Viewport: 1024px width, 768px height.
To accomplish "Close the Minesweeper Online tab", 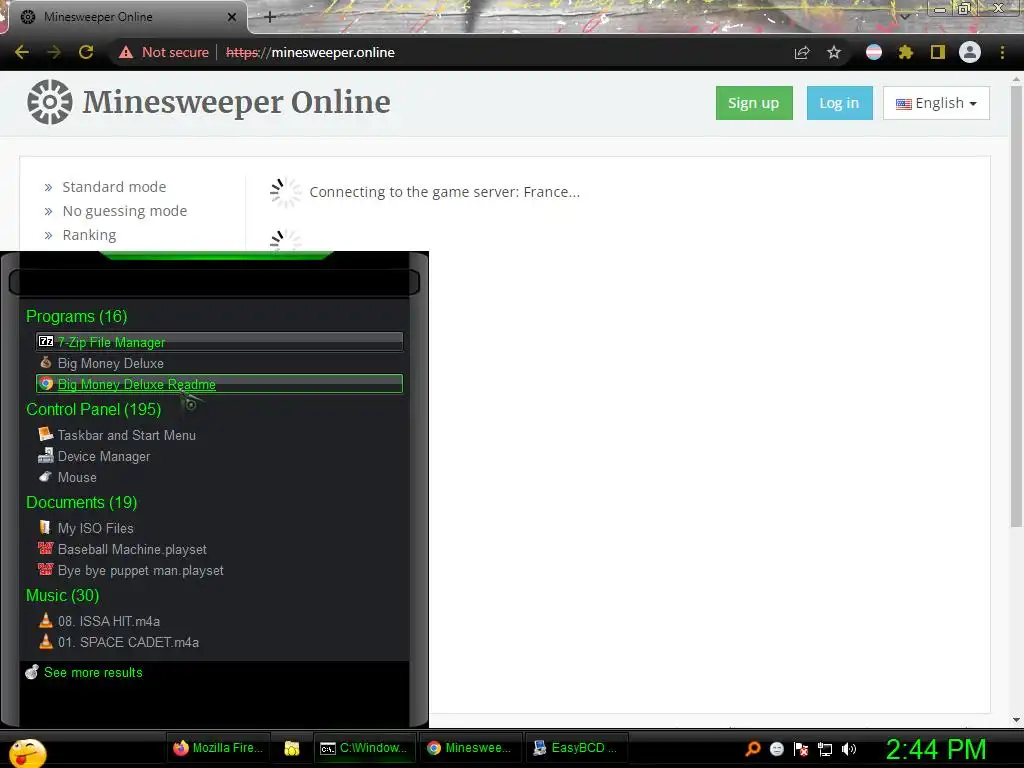I will coord(232,17).
